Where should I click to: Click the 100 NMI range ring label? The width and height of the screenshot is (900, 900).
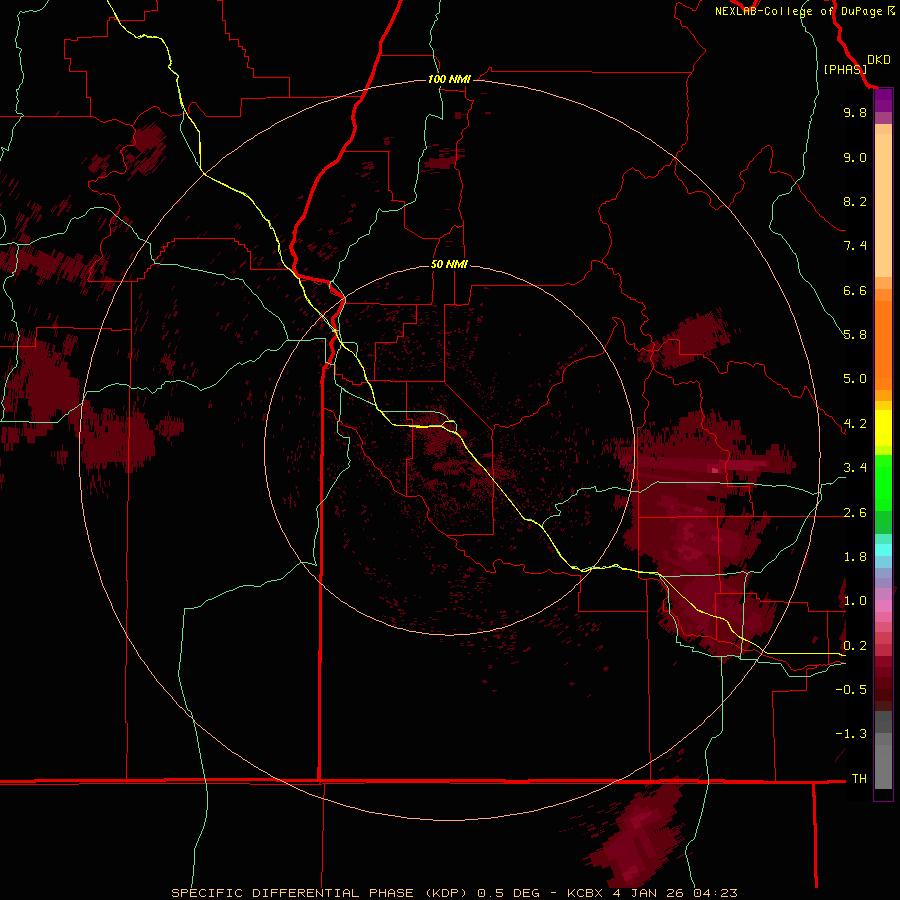tap(449, 79)
